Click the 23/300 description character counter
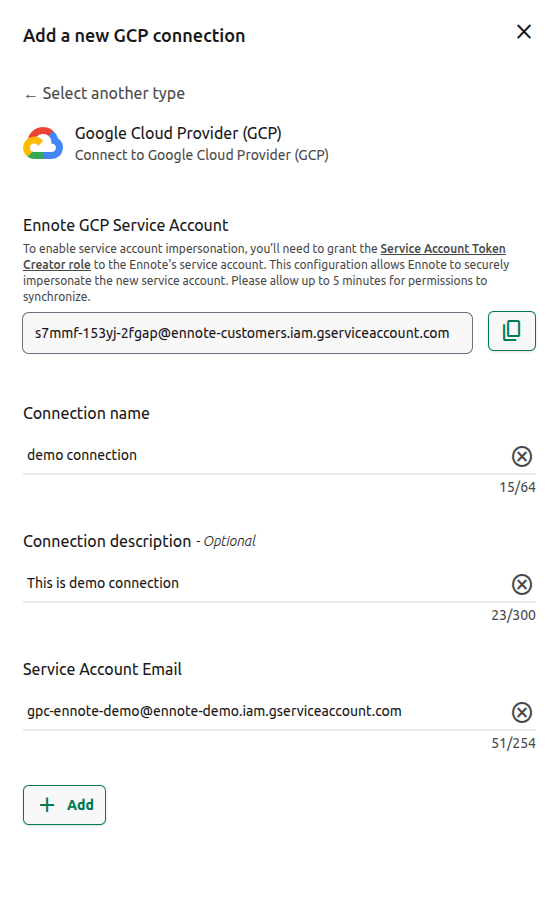Image resolution: width=559 pixels, height=921 pixels. [x=513, y=616]
